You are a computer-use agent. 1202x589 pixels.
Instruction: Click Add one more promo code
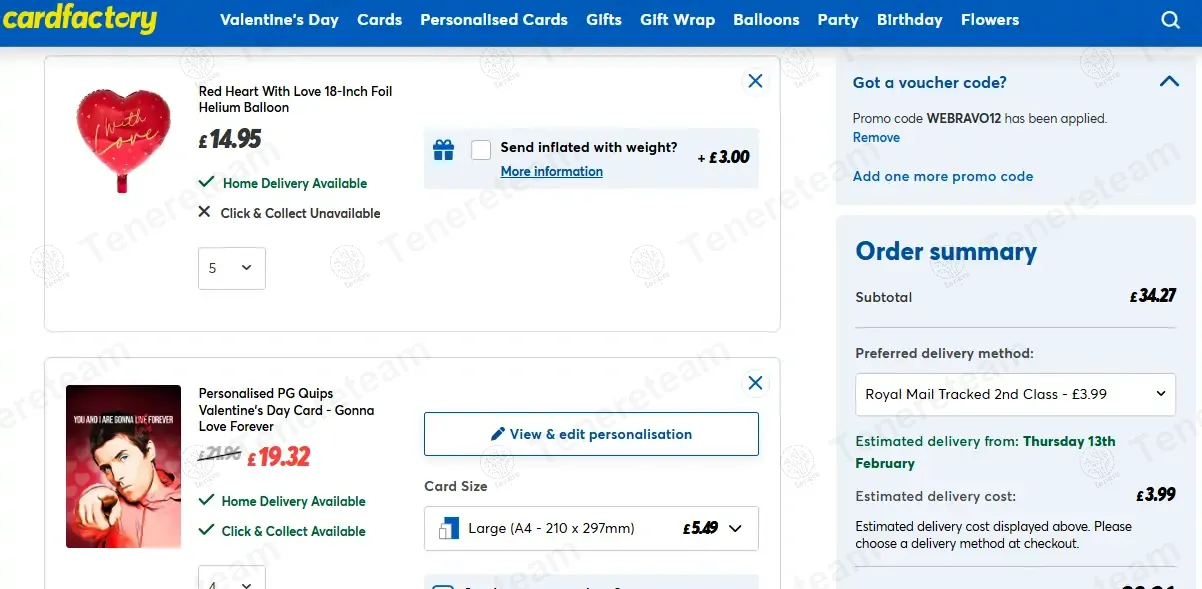click(x=943, y=176)
